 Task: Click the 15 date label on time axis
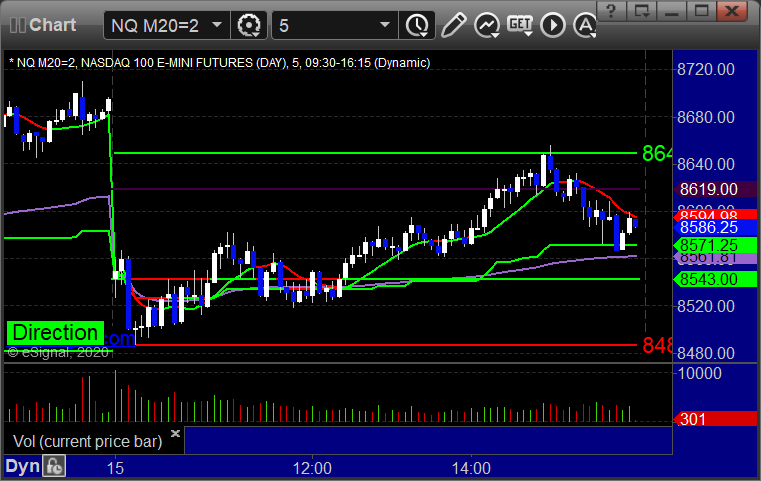115,468
